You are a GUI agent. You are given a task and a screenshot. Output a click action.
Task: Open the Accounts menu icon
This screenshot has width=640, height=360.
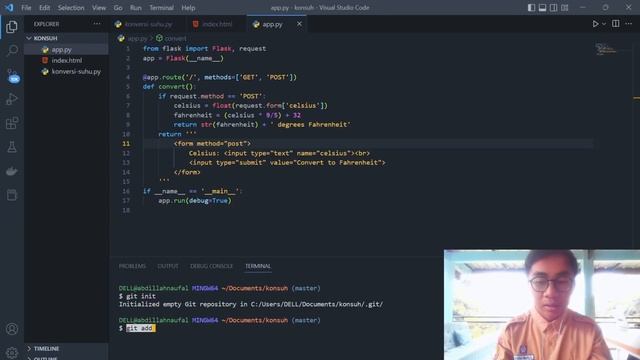(x=12, y=329)
